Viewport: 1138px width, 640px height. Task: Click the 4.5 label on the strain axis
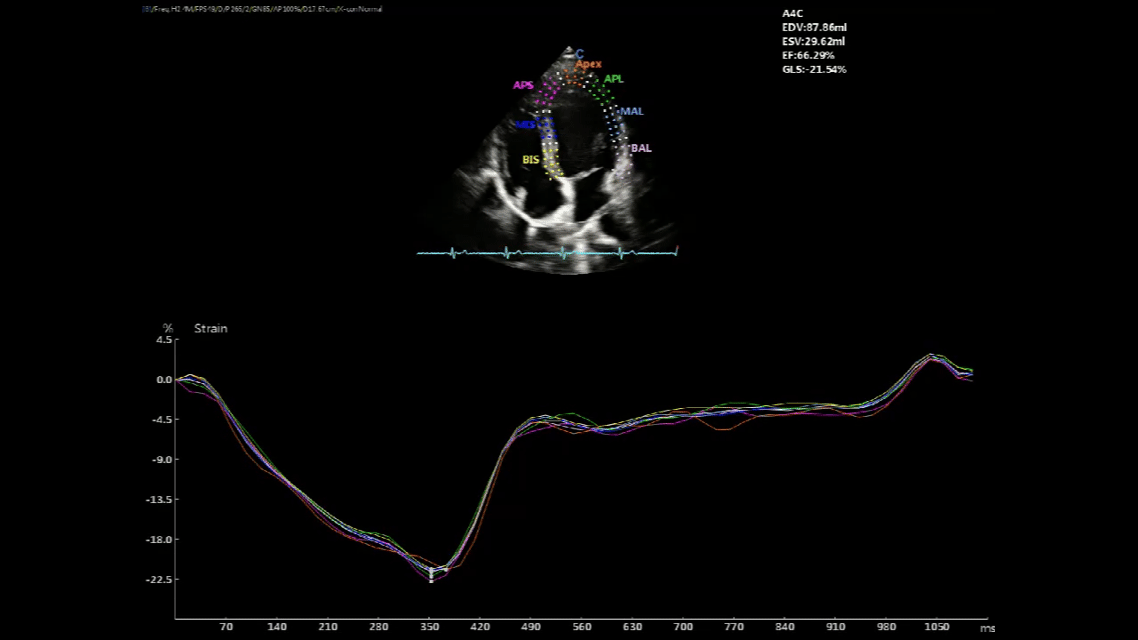click(x=165, y=340)
